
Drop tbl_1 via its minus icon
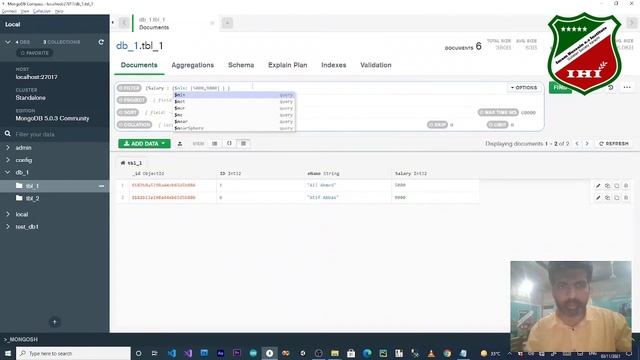click(x=101, y=186)
